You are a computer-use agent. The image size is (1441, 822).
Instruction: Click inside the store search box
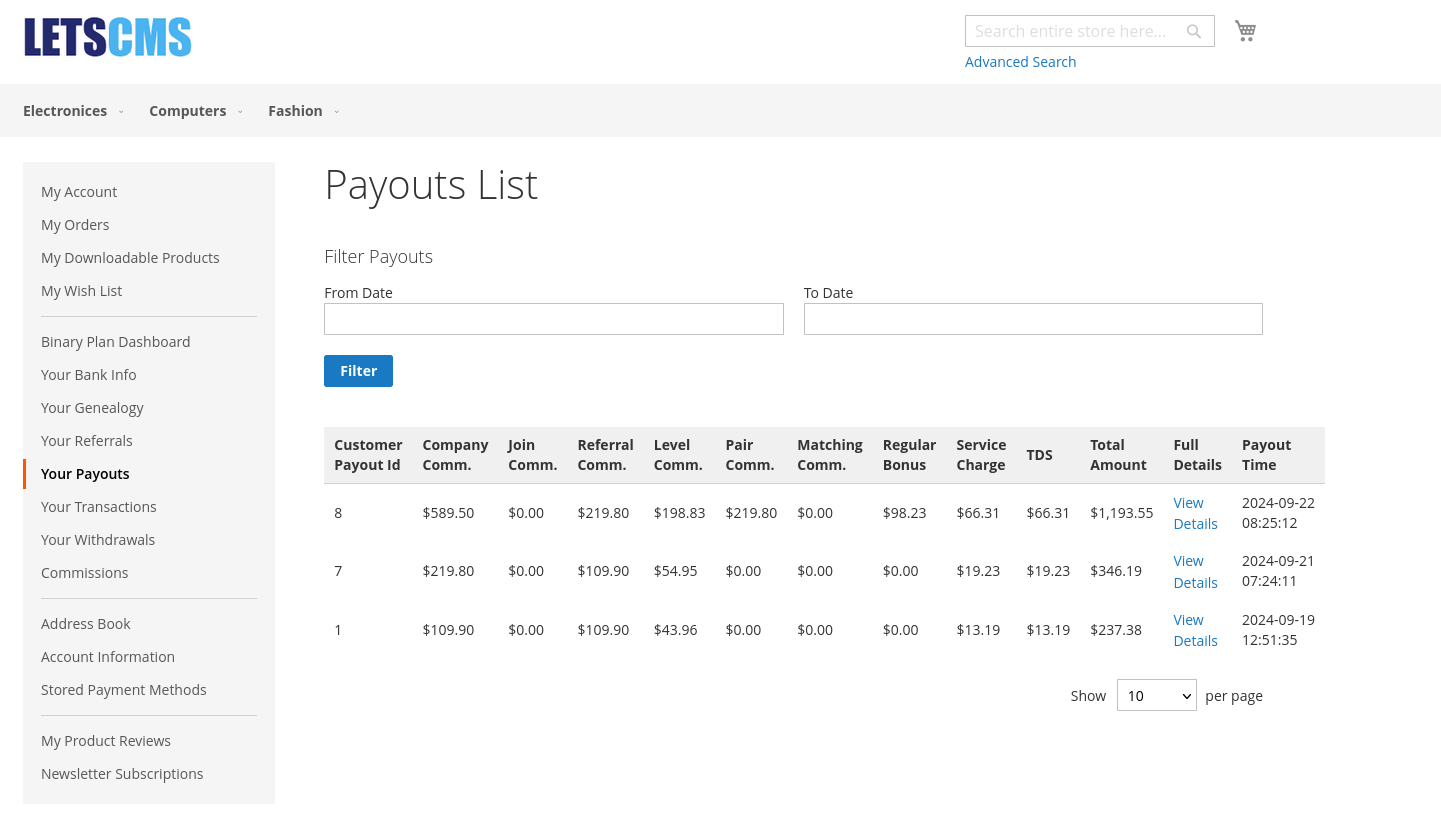click(x=1070, y=31)
